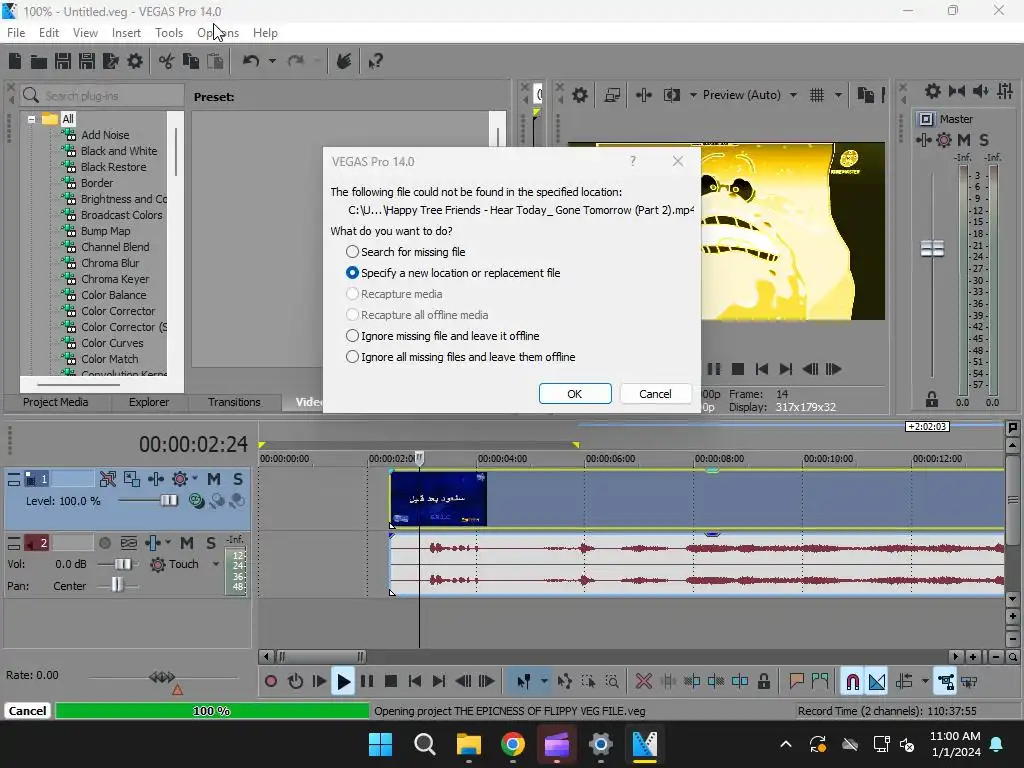
Task: Click the Save icon in toolbar
Action: (63, 61)
